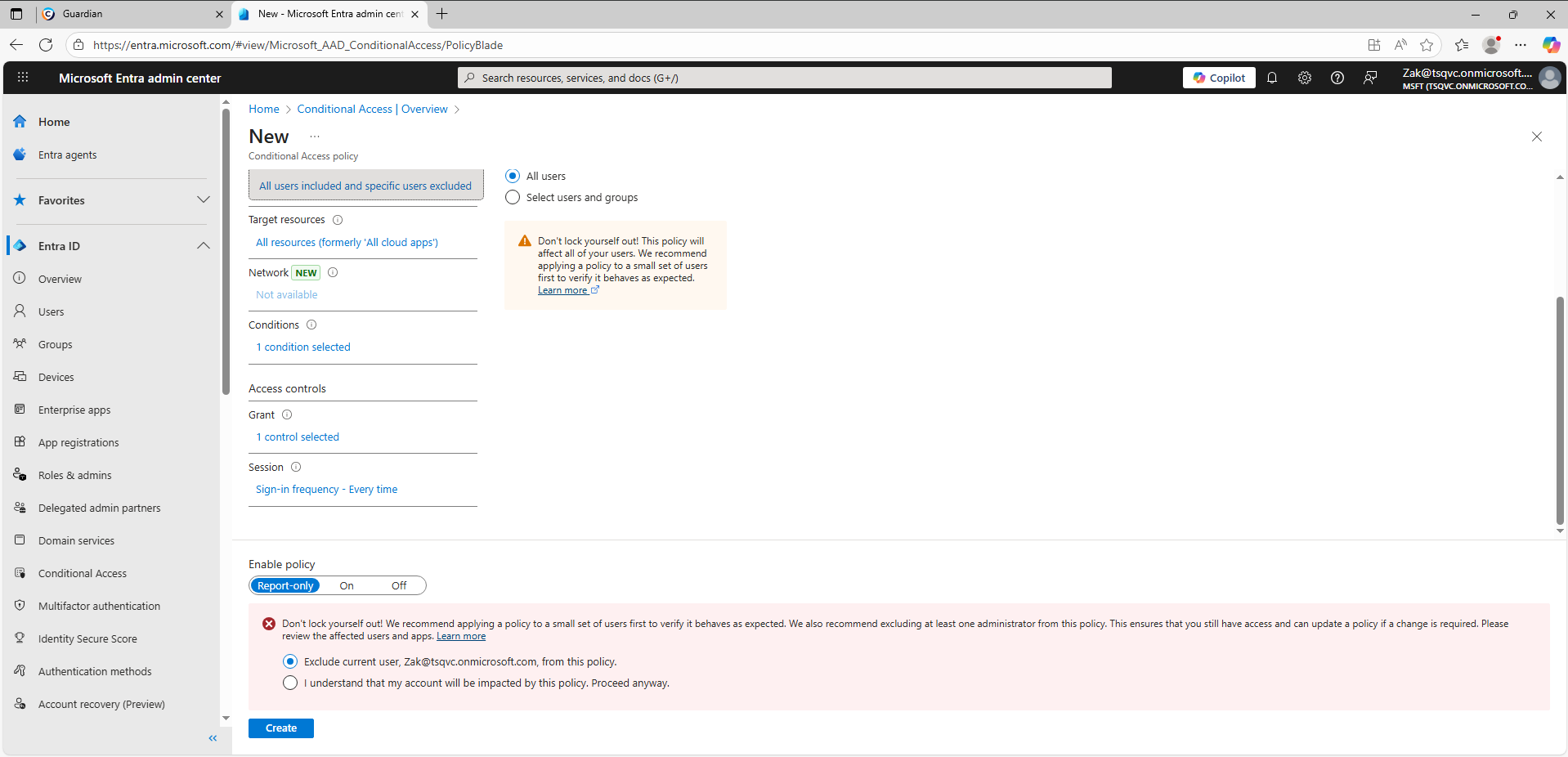Image resolution: width=1568 pixels, height=757 pixels.
Task: Open the portal settings gear icon
Action: 1305,78
